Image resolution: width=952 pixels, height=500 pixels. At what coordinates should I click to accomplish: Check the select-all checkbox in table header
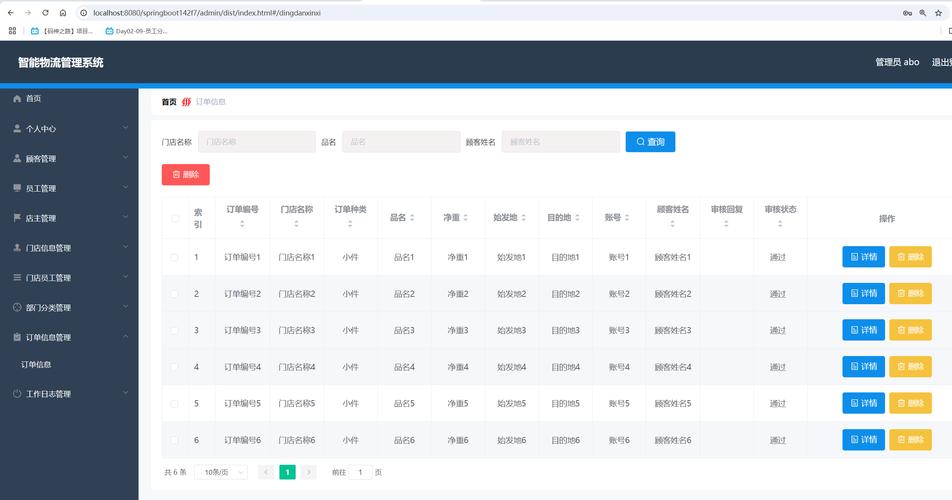175,218
